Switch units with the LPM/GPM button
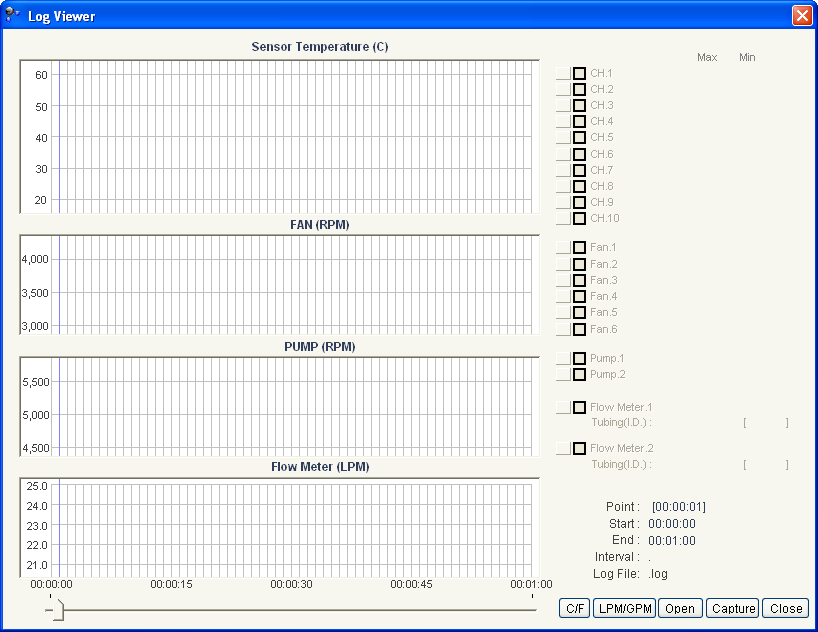Viewport: 818px width, 632px height. (x=623, y=608)
